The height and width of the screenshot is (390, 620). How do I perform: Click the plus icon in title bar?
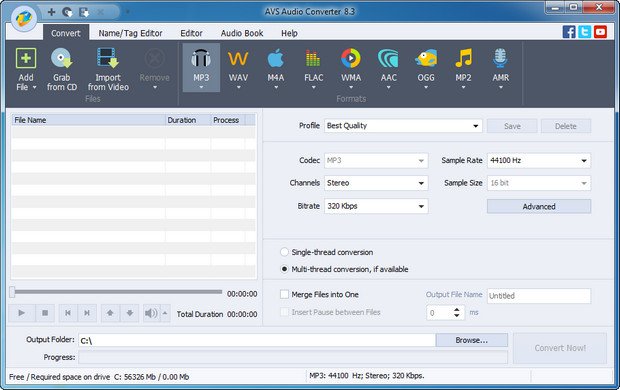coord(51,12)
